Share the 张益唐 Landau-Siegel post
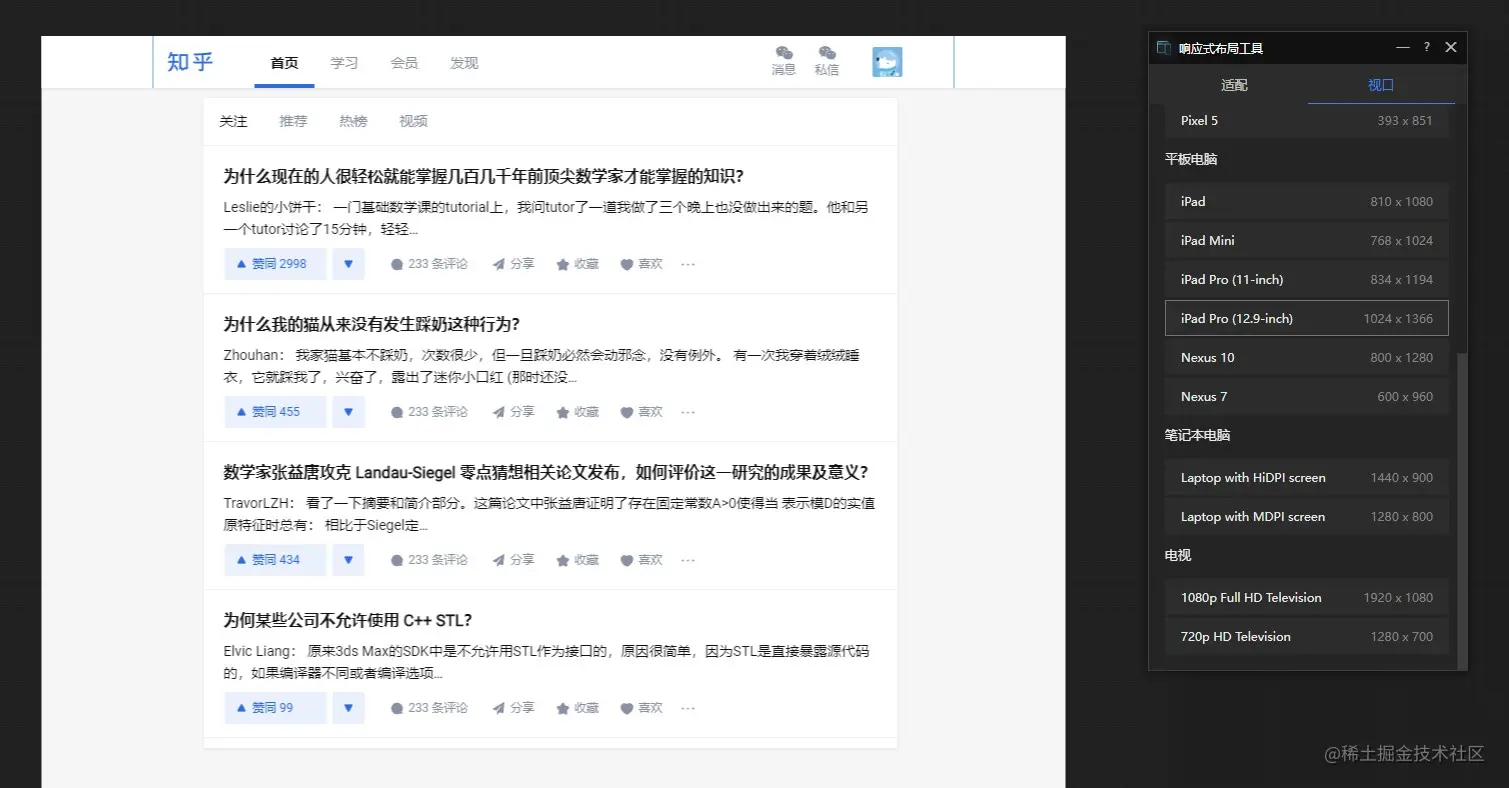 pos(513,560)
